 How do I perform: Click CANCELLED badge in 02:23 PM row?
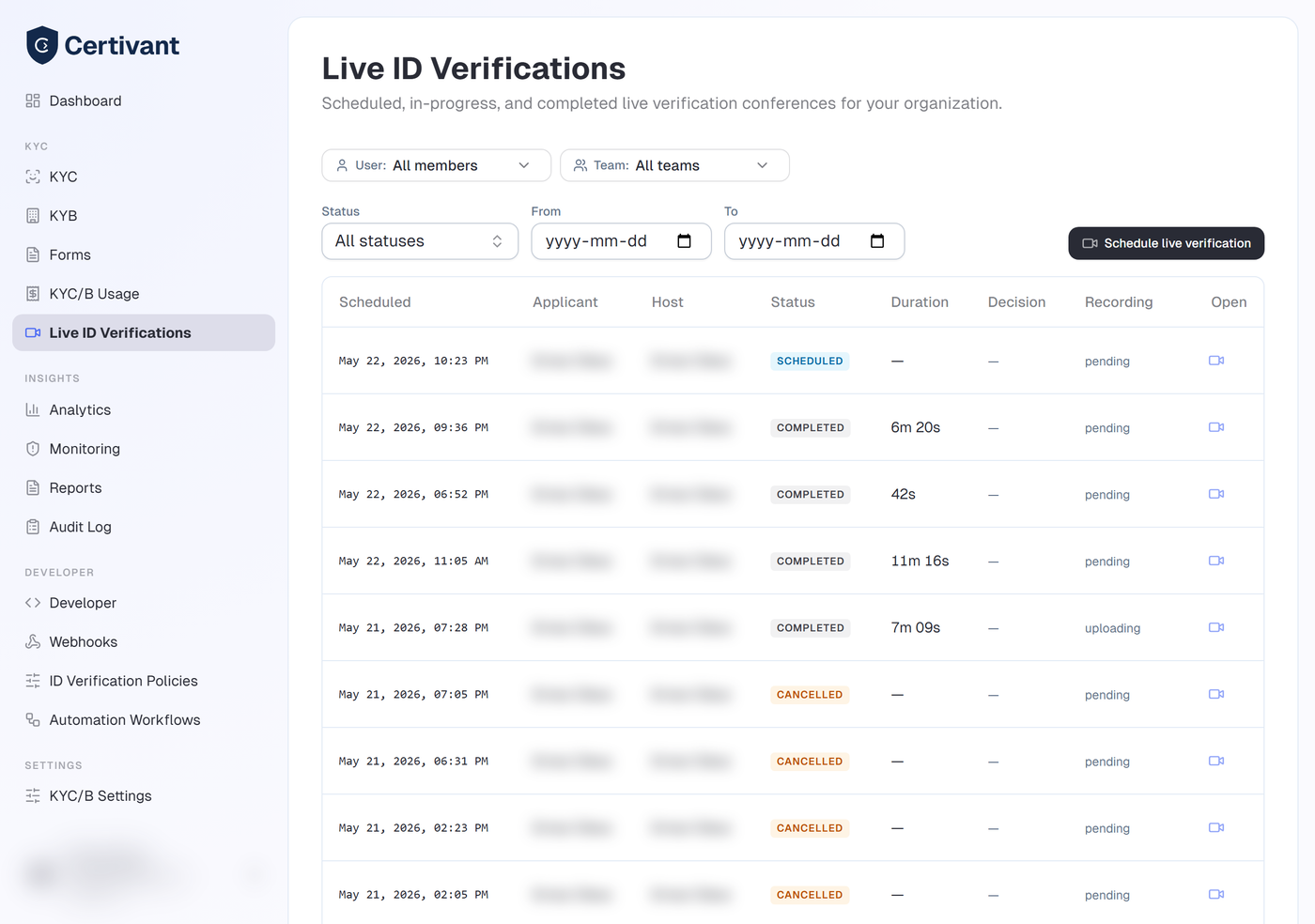point(810,827)
